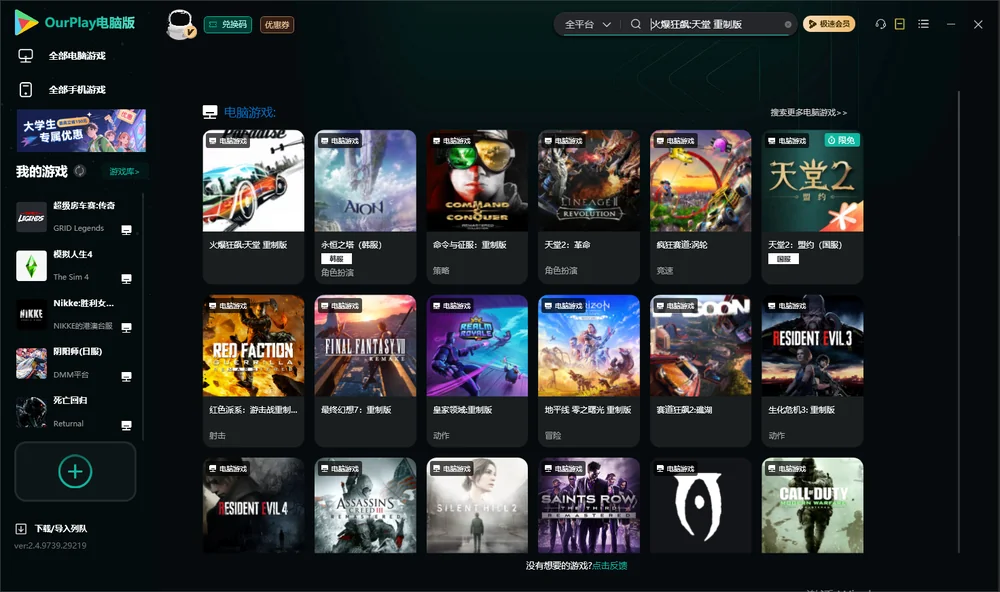The image size is (1000, 592).
Task: Click the add game plus button
Action: pos(75,471)
